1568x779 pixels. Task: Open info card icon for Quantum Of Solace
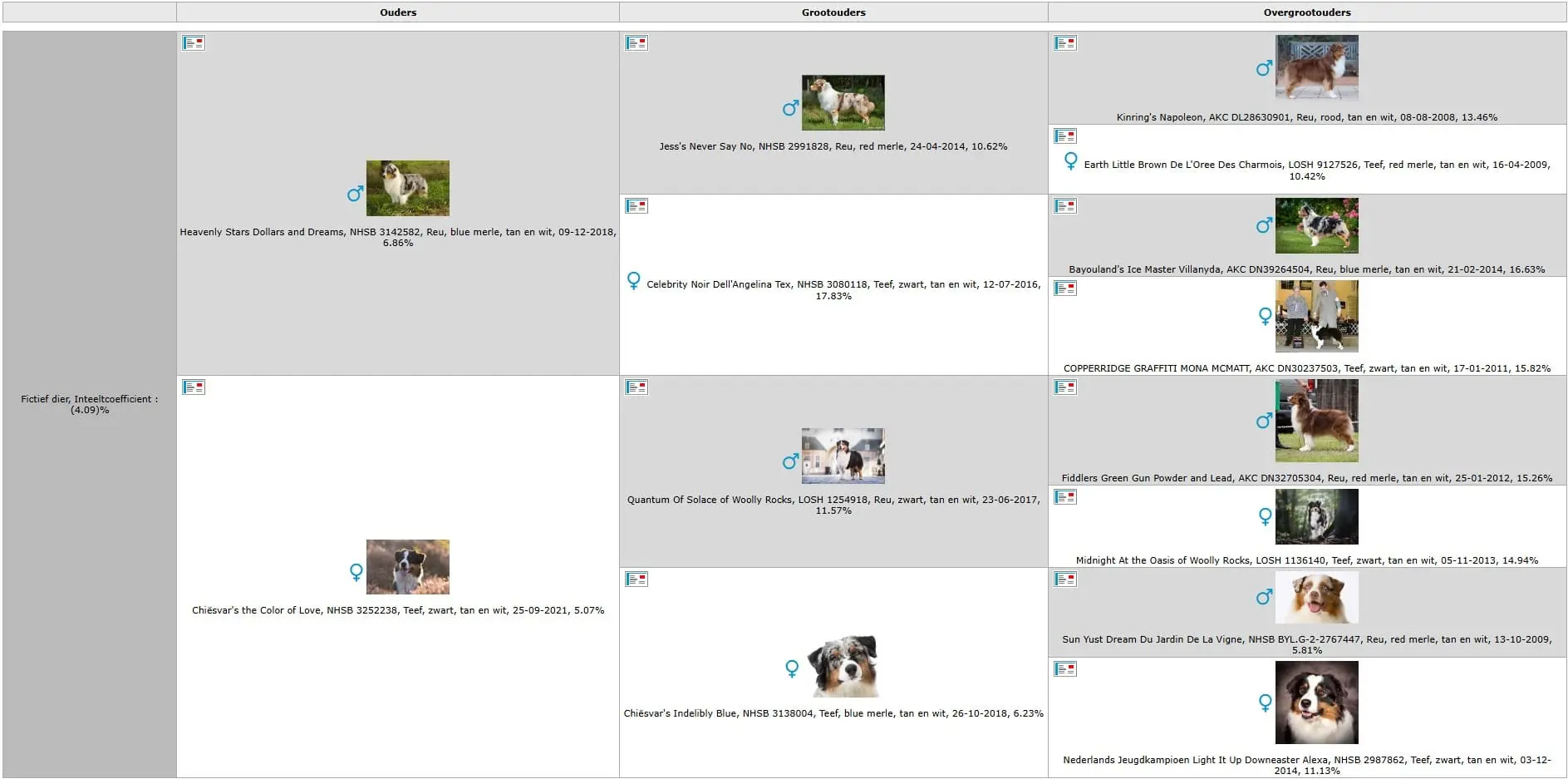click(x=637, y=387)
